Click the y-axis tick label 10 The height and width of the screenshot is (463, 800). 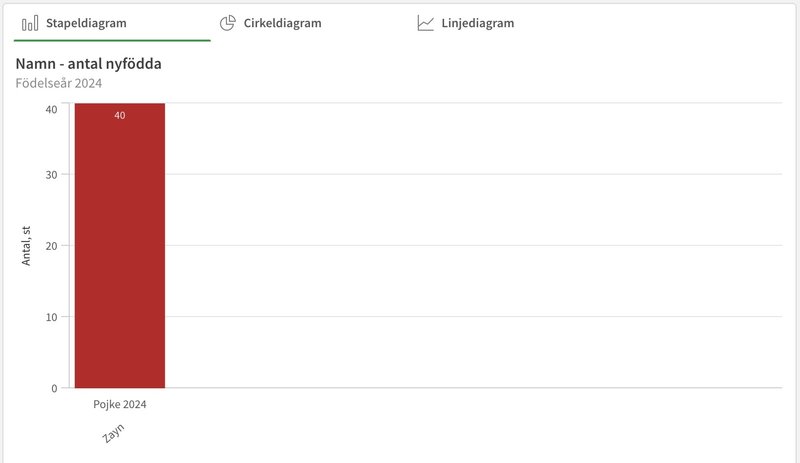[51, 317]
